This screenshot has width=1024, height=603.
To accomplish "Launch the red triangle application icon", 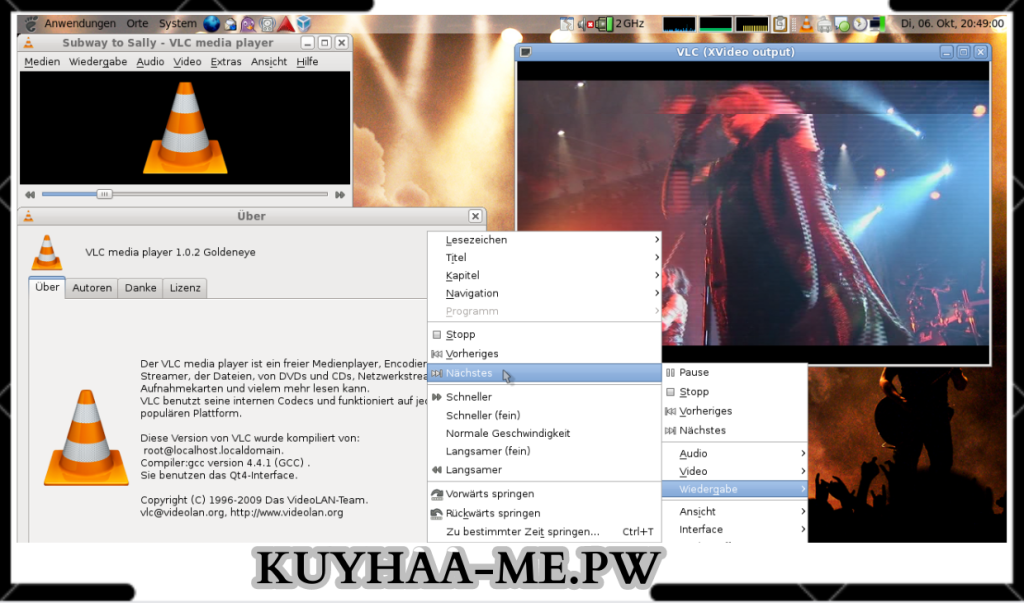I will [285, 24].
